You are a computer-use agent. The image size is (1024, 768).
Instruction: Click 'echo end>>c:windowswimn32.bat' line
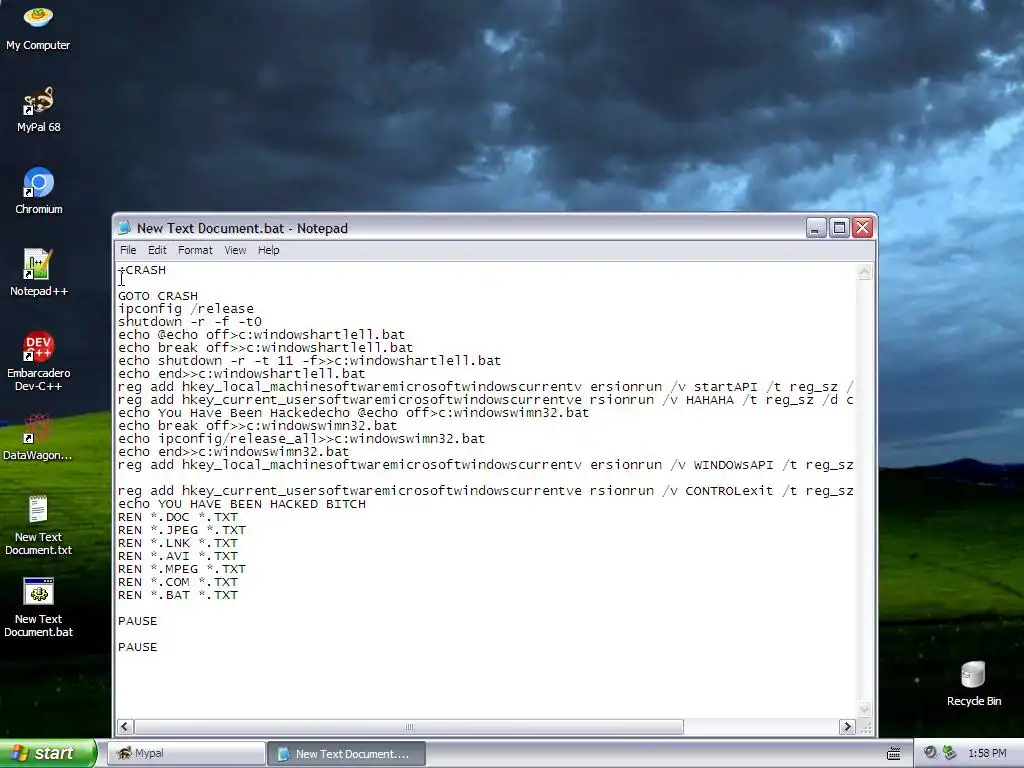tap(234, 452)
